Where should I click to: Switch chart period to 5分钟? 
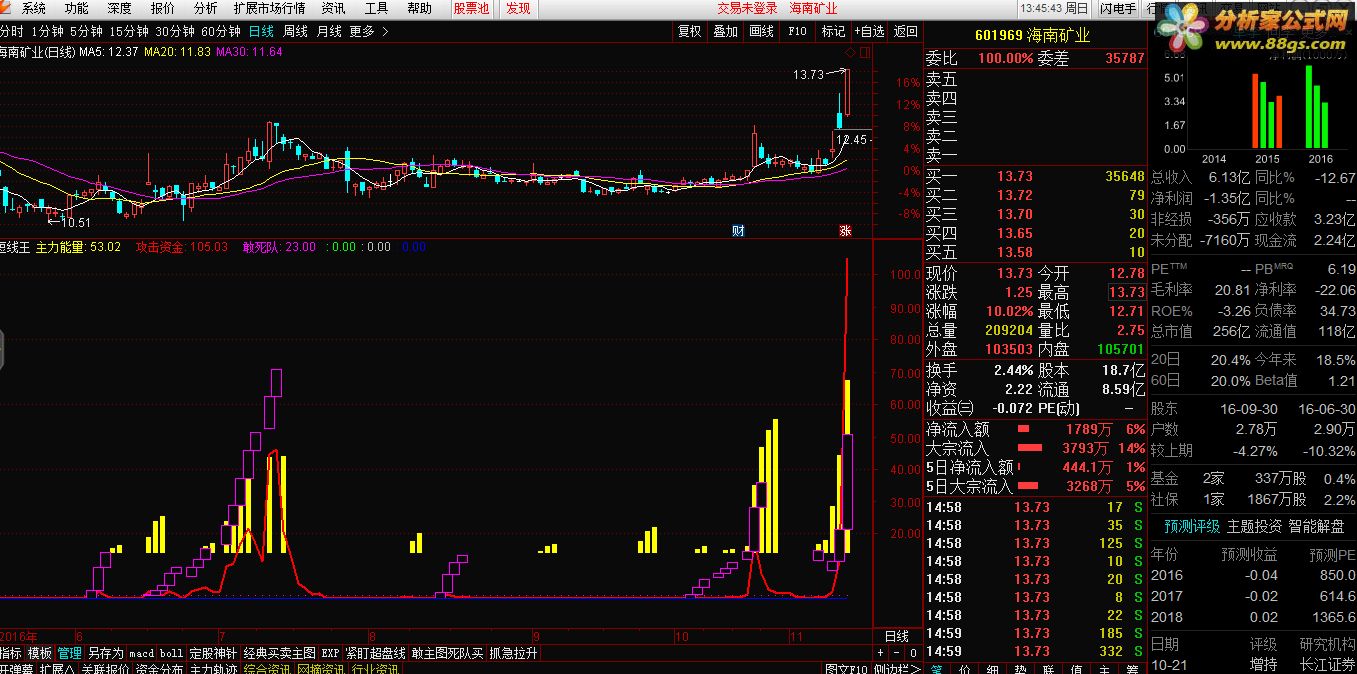(x=86, y=31)
